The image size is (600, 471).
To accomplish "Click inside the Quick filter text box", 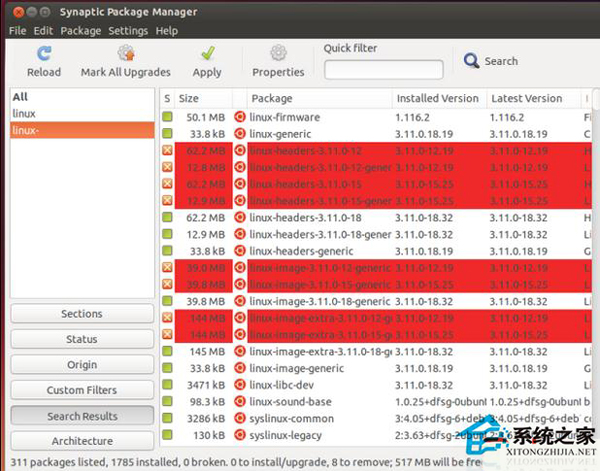I will tap(384, 70).
